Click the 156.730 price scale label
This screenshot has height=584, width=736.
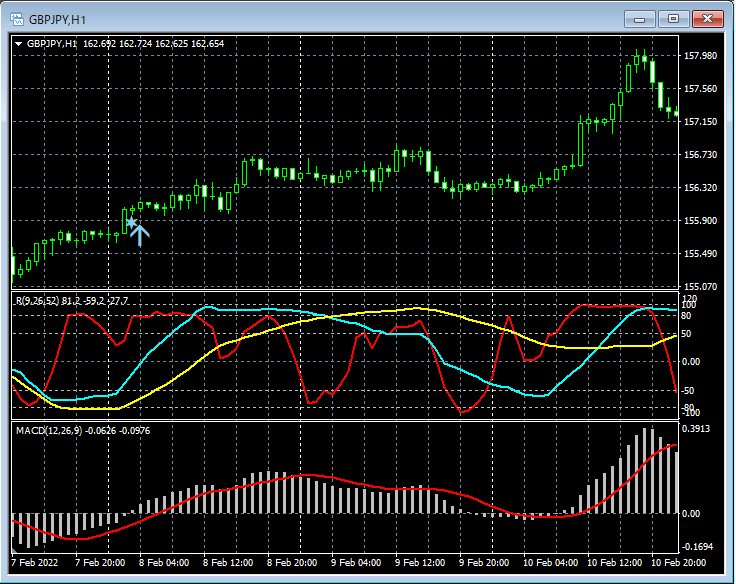pyautogui.click(x=700, y=154)
